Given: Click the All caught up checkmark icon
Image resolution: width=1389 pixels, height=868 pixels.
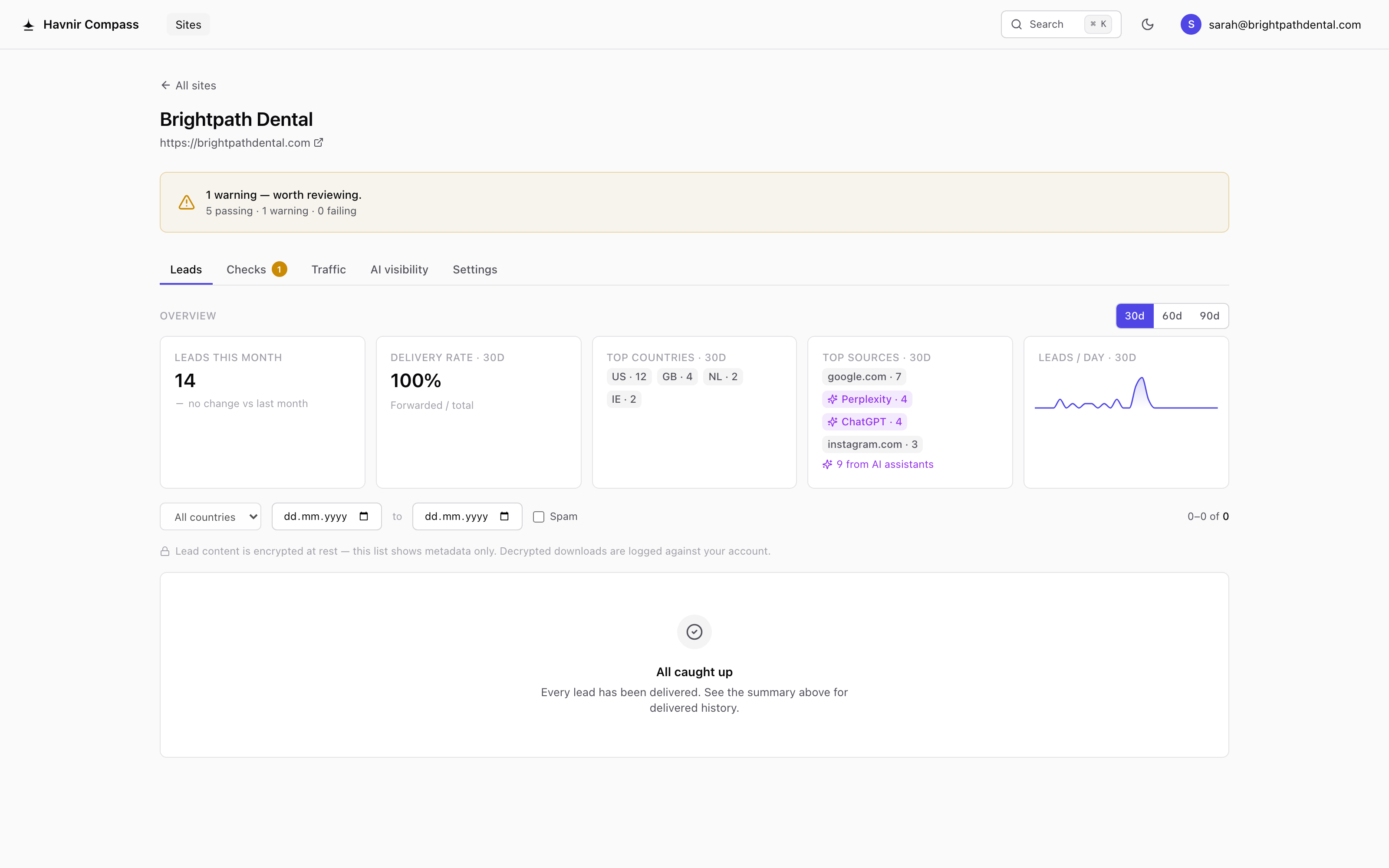Looking at the screenshot, I should 694,631.
